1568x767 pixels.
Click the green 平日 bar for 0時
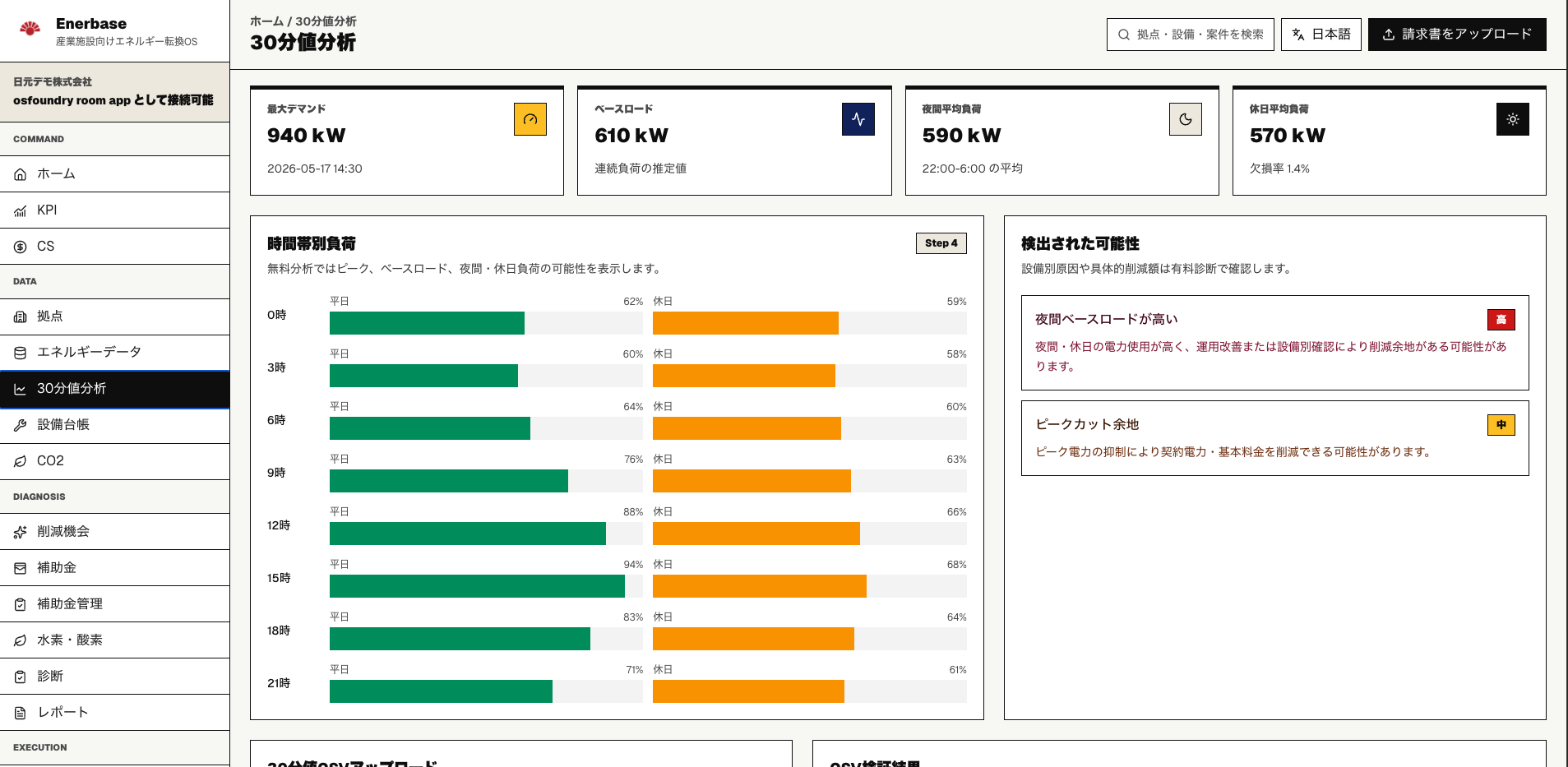427,323
